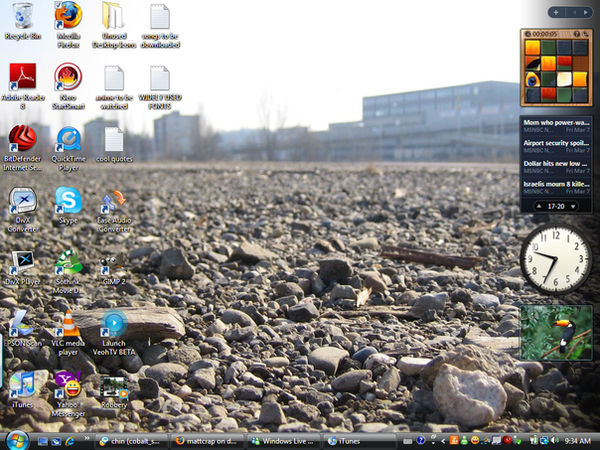This screenshot has width=600, height=450.
Task: Switch to the iTunes taskbar button
Action: (360, 441)
